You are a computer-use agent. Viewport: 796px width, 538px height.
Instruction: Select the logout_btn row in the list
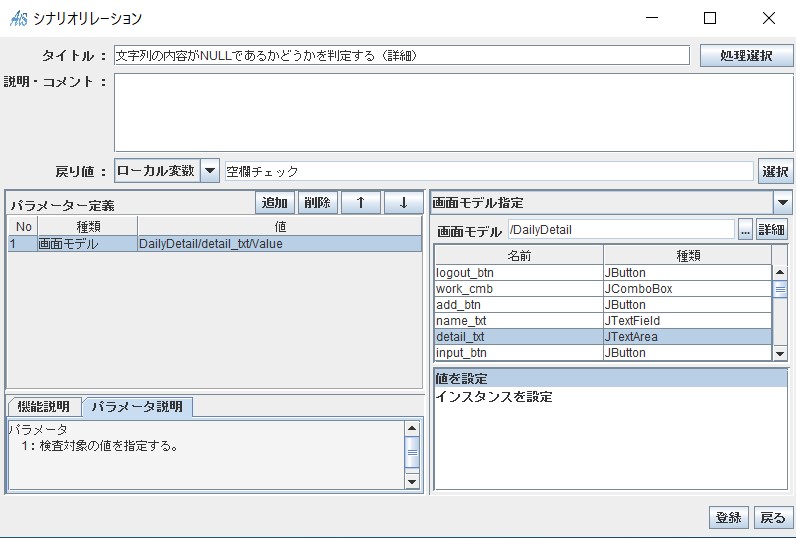tap(518, 272)
